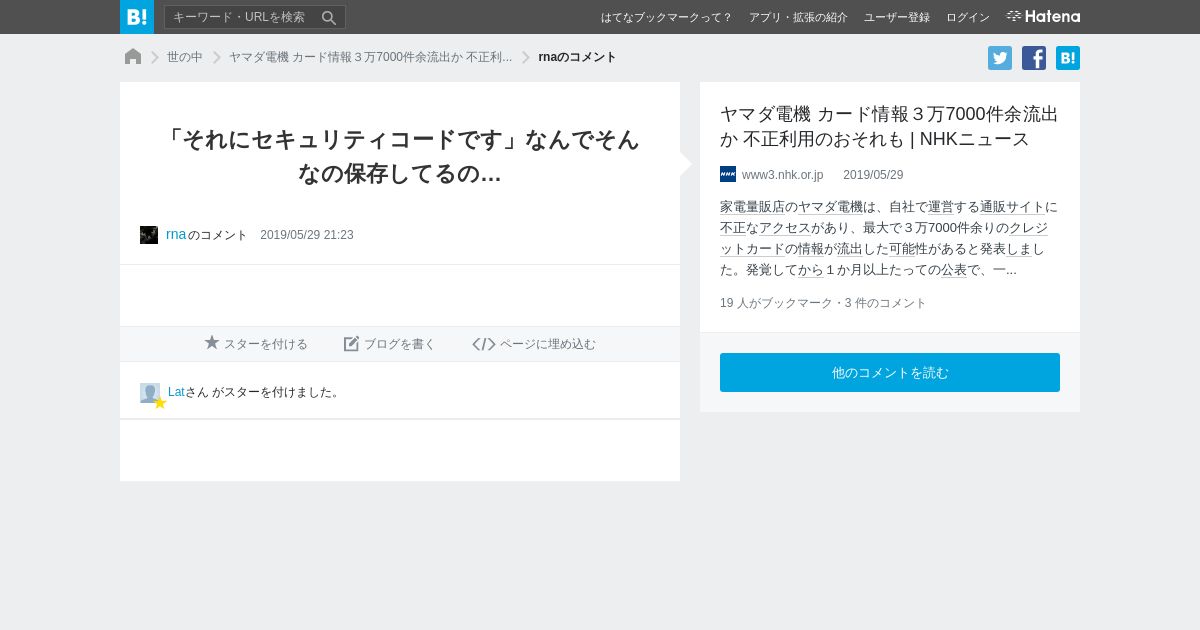
Task: Click Lat's avatar with star
Action: [x=151, y=394]
